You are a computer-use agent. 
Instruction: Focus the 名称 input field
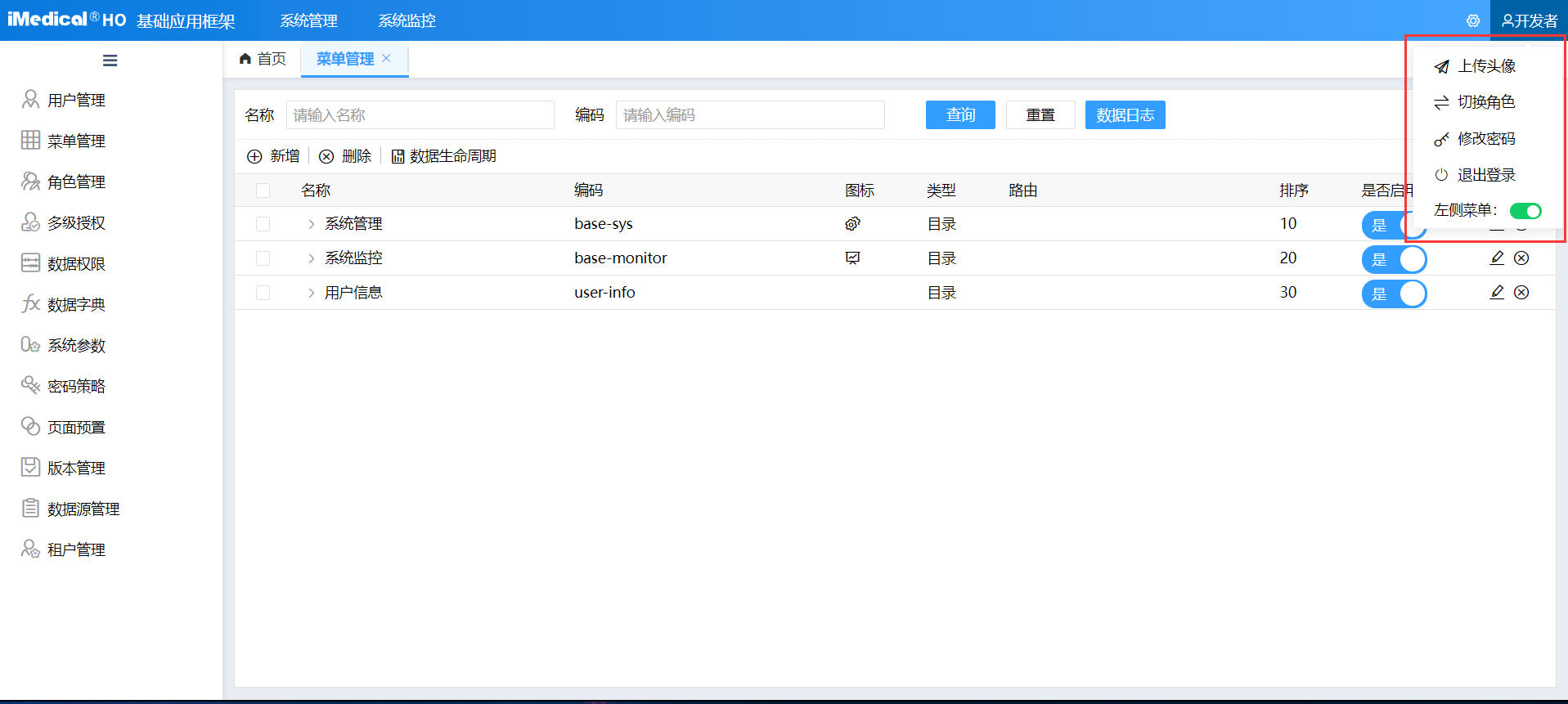(420, 115)
